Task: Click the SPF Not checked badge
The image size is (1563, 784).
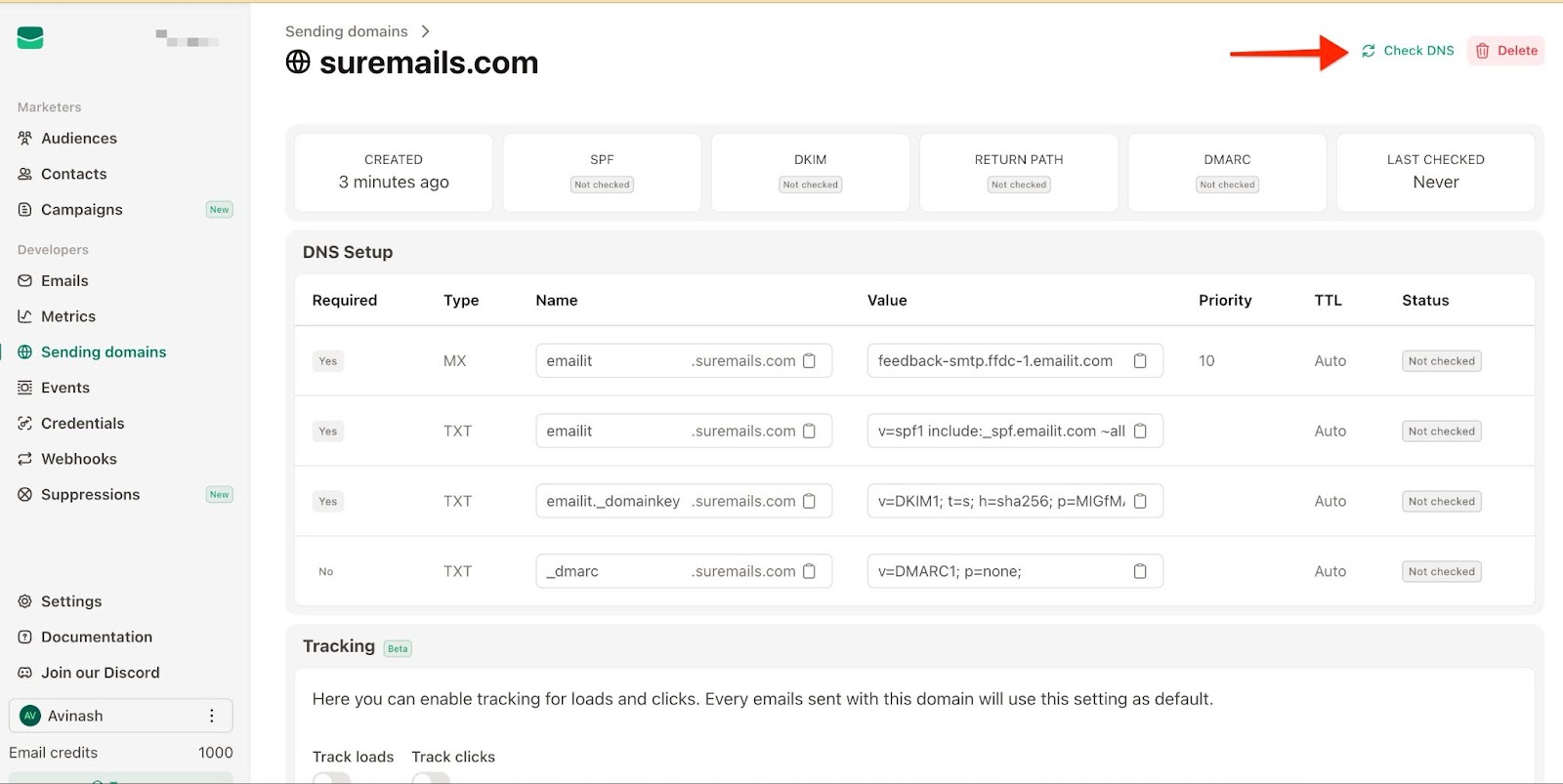Action: tap(602, 185)
